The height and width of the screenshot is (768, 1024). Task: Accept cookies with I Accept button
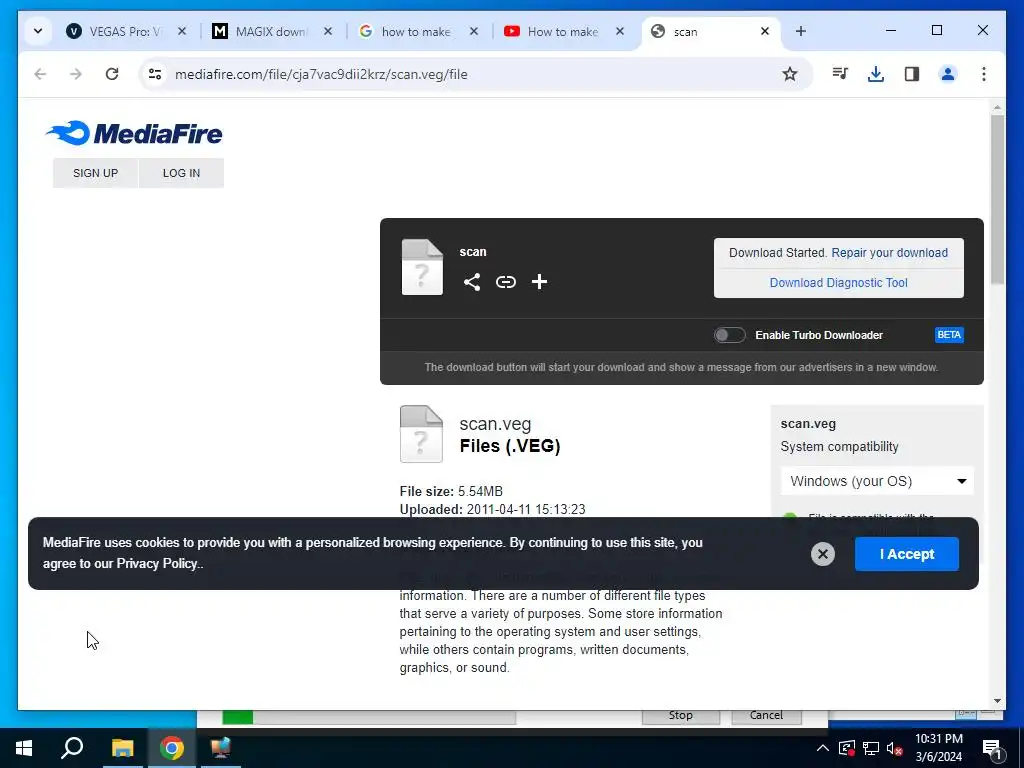pos(906,554)
